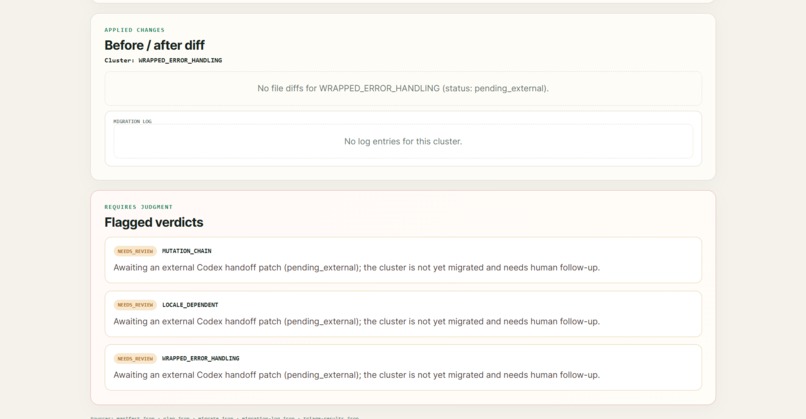The width and height of the screenshot is (806, 419).
Task: Click description text under WRAPPED_ERROR_HANDLING verdict
Action: click(357, 375)
